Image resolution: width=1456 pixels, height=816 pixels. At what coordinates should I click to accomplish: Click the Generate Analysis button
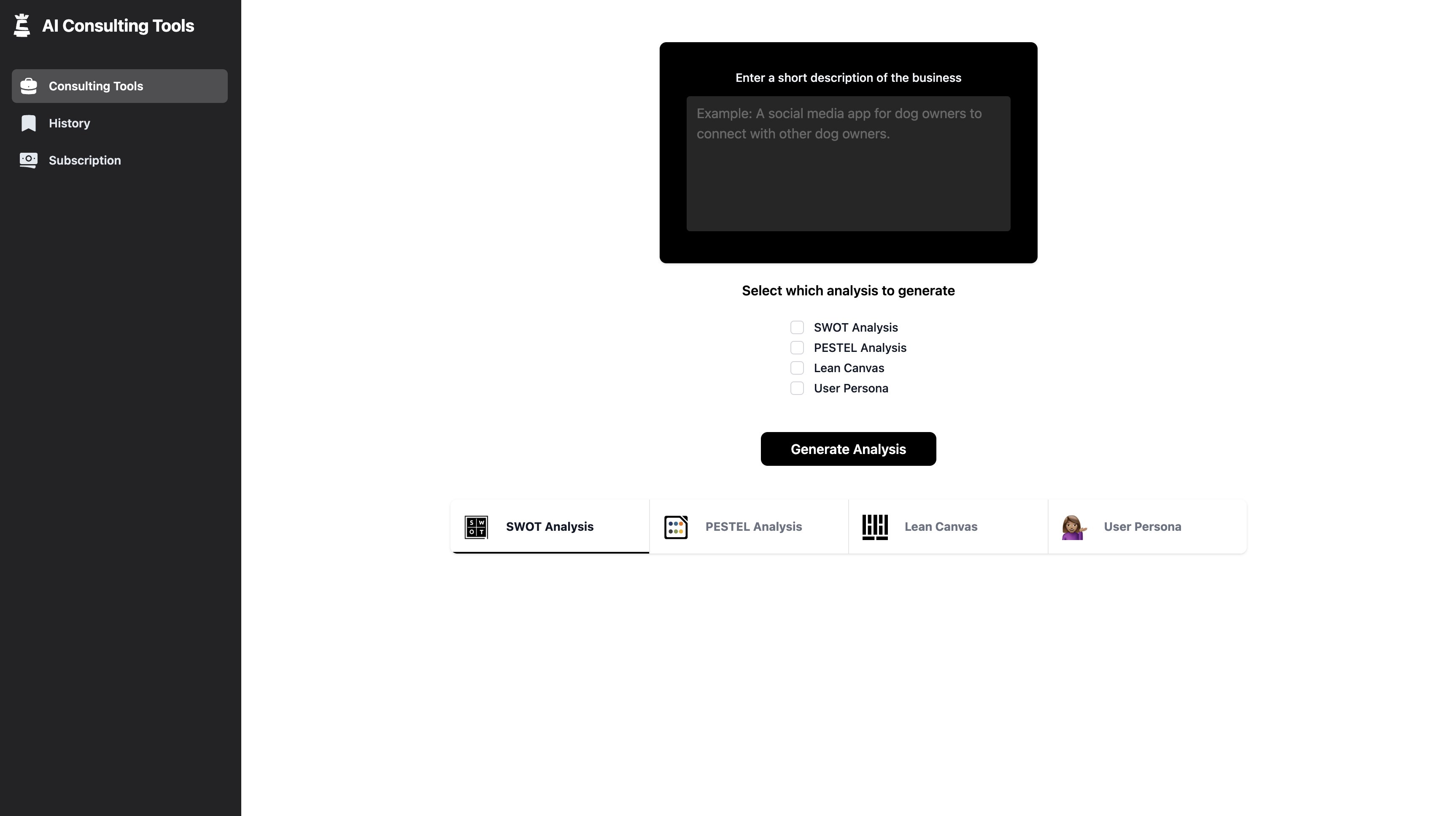click(x=848, y=448)
